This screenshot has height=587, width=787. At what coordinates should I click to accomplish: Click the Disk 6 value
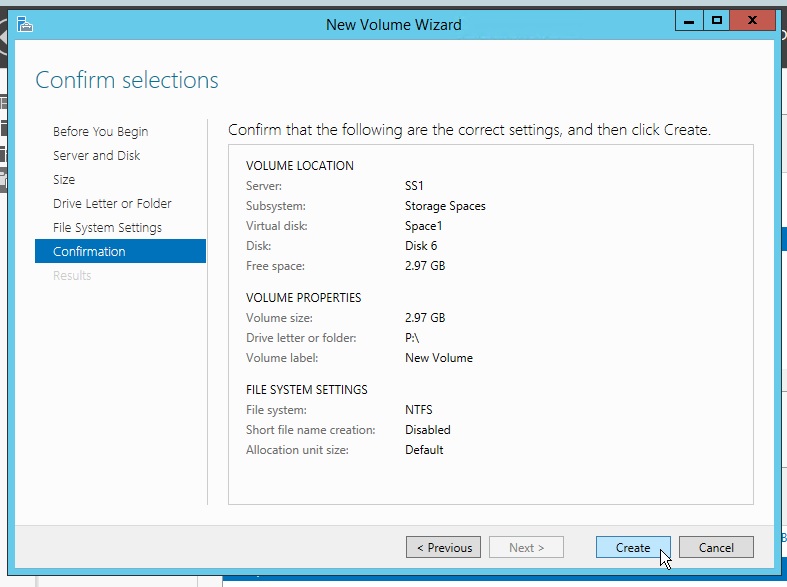point(421,246)
